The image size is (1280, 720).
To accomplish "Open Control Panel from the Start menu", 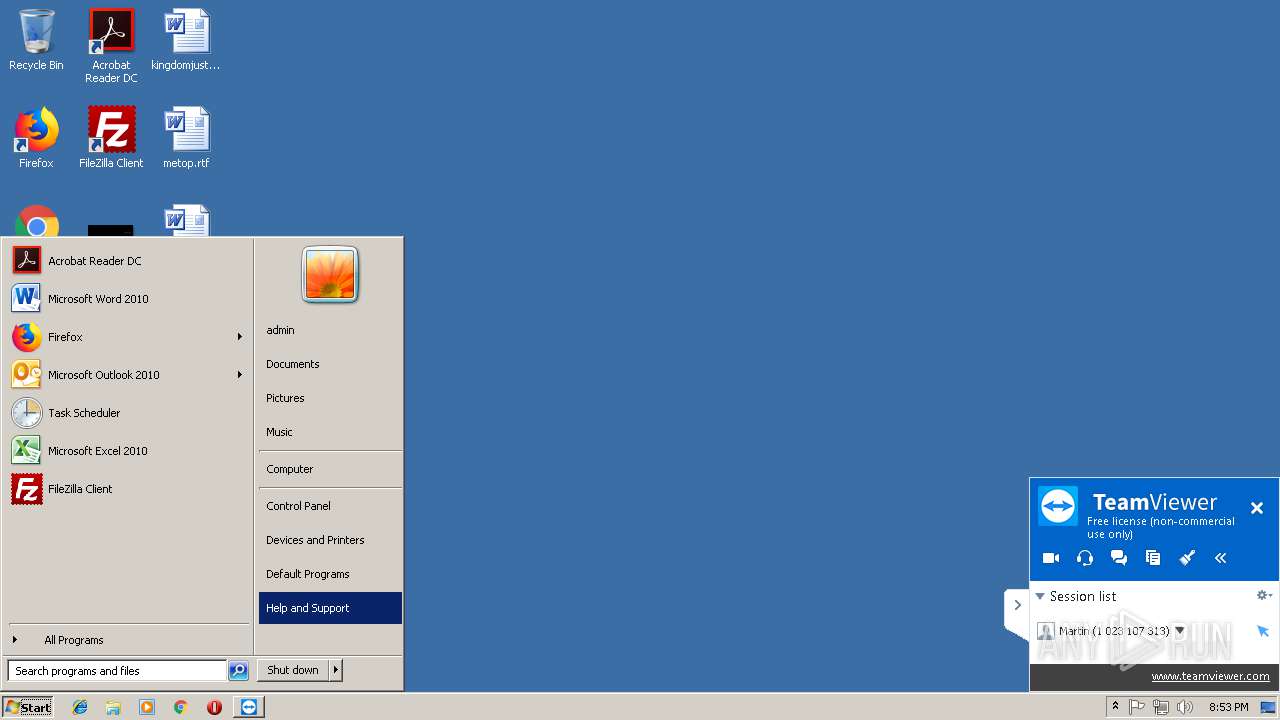I will [x=330, y=506].
